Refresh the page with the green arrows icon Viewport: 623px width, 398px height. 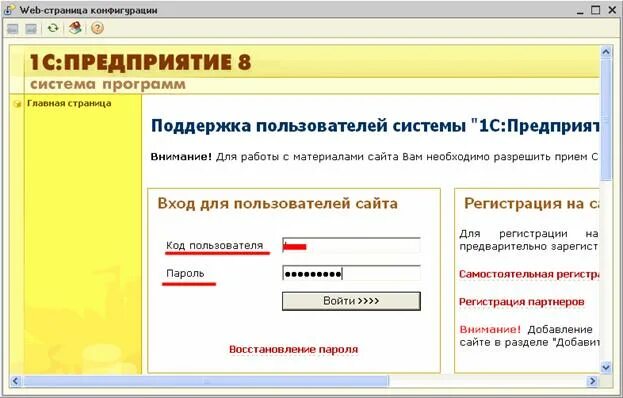(x=53, y=28)
